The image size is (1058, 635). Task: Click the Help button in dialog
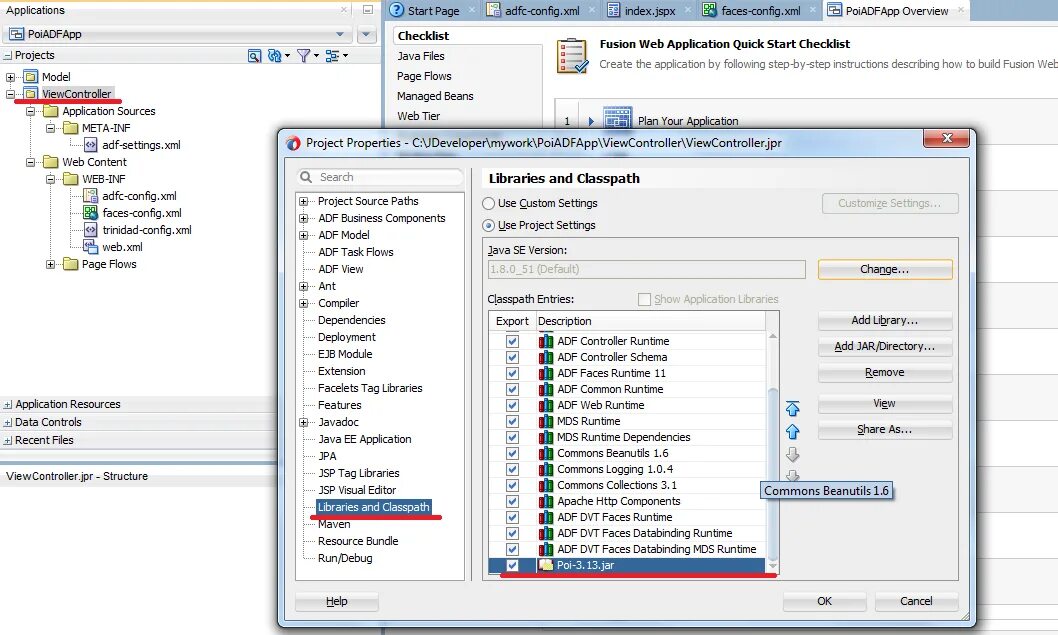337,601
